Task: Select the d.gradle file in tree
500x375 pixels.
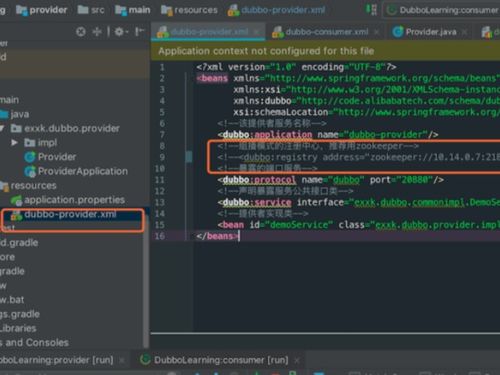Action: pos(19,243)
